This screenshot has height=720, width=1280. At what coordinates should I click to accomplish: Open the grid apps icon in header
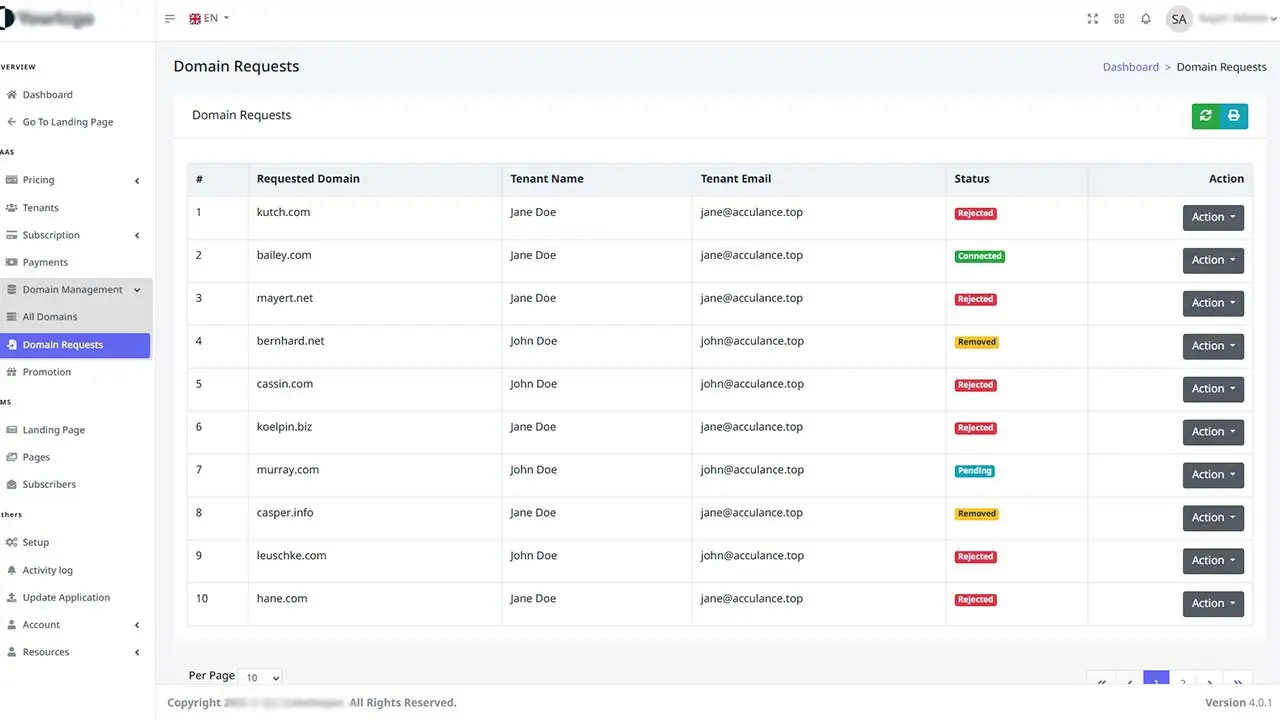(x=1119, y=19)
